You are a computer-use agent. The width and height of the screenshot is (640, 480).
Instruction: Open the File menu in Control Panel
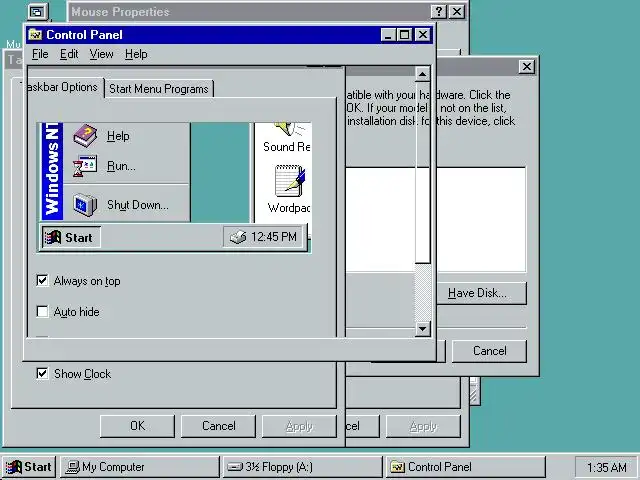point(40,54)
